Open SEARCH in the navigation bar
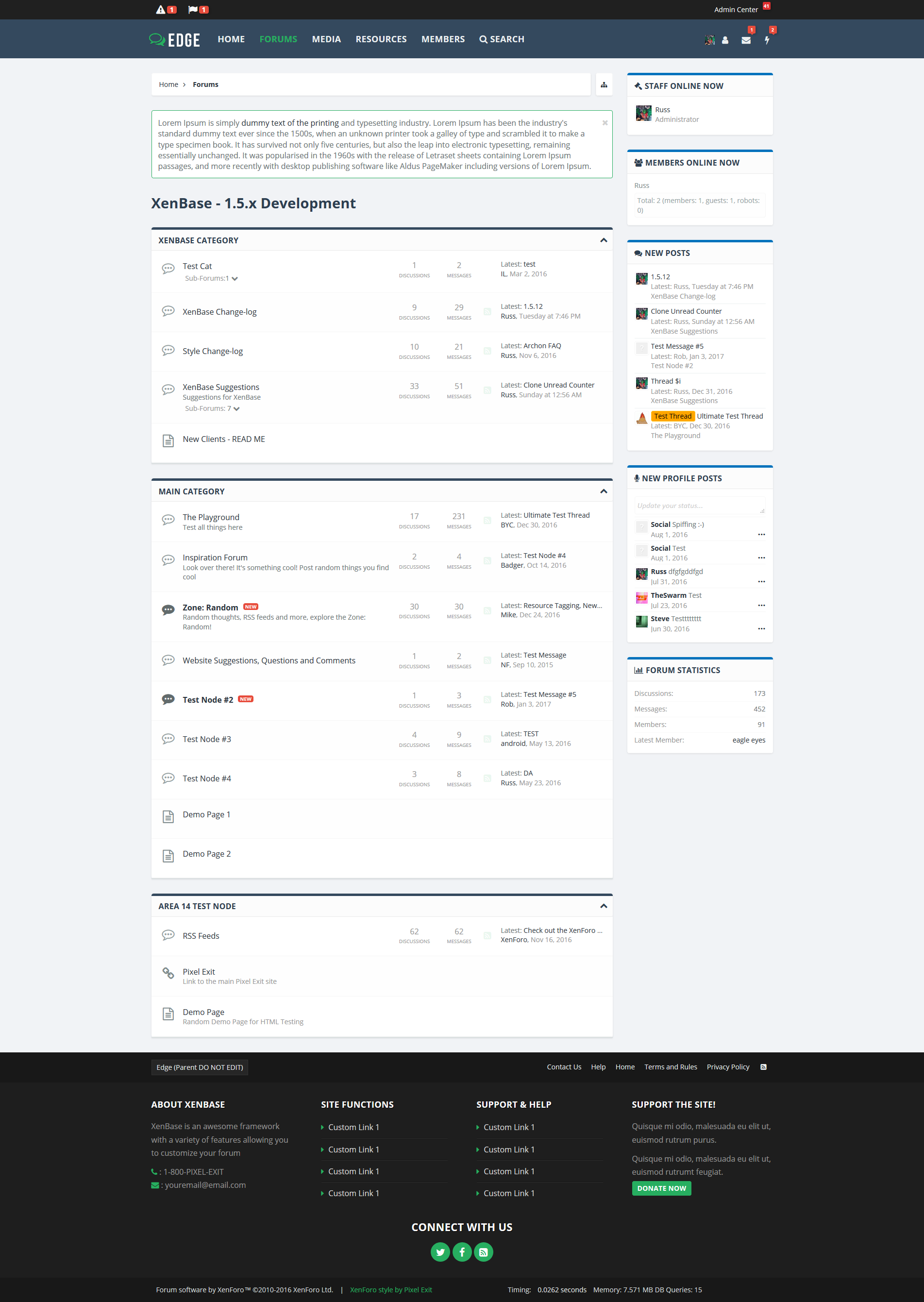The height and width of the screenshot is (1302, 924). (x=501, y=39)
